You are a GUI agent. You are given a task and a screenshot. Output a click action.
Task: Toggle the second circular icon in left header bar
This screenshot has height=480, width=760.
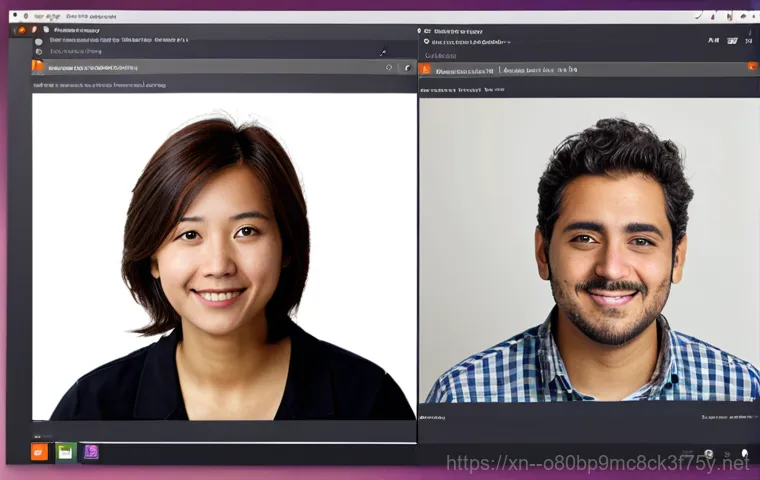pyautogui.click(x=406, y=68)
